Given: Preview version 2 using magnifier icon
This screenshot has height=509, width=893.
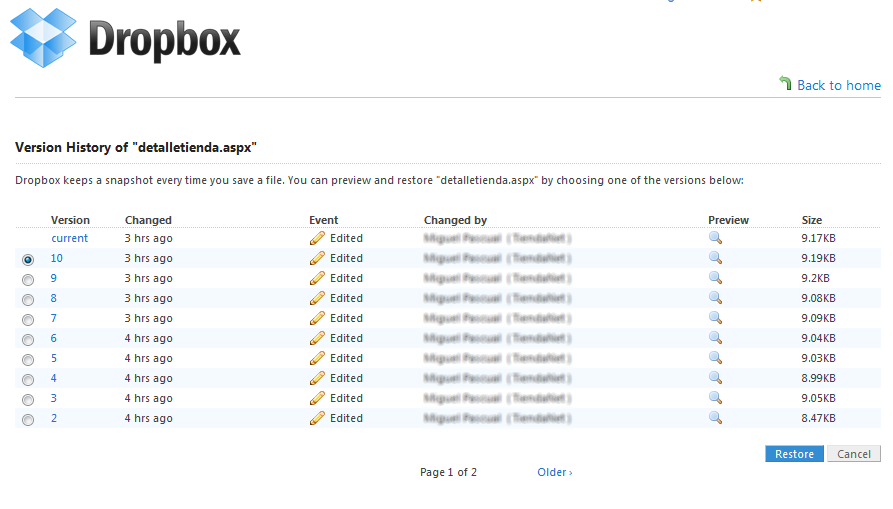Looking at the screenshot, I should [x=715, y=418].
